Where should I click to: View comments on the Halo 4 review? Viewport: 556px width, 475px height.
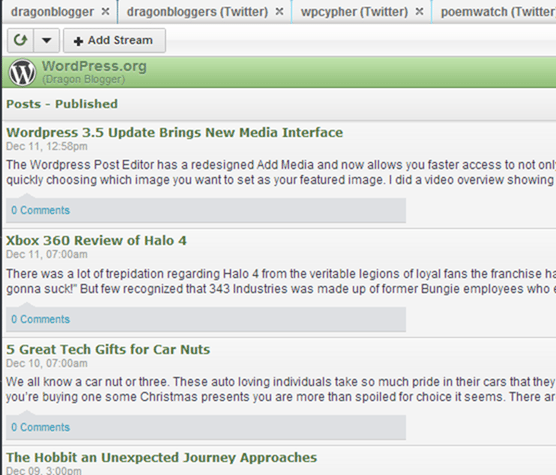(40, 319)
